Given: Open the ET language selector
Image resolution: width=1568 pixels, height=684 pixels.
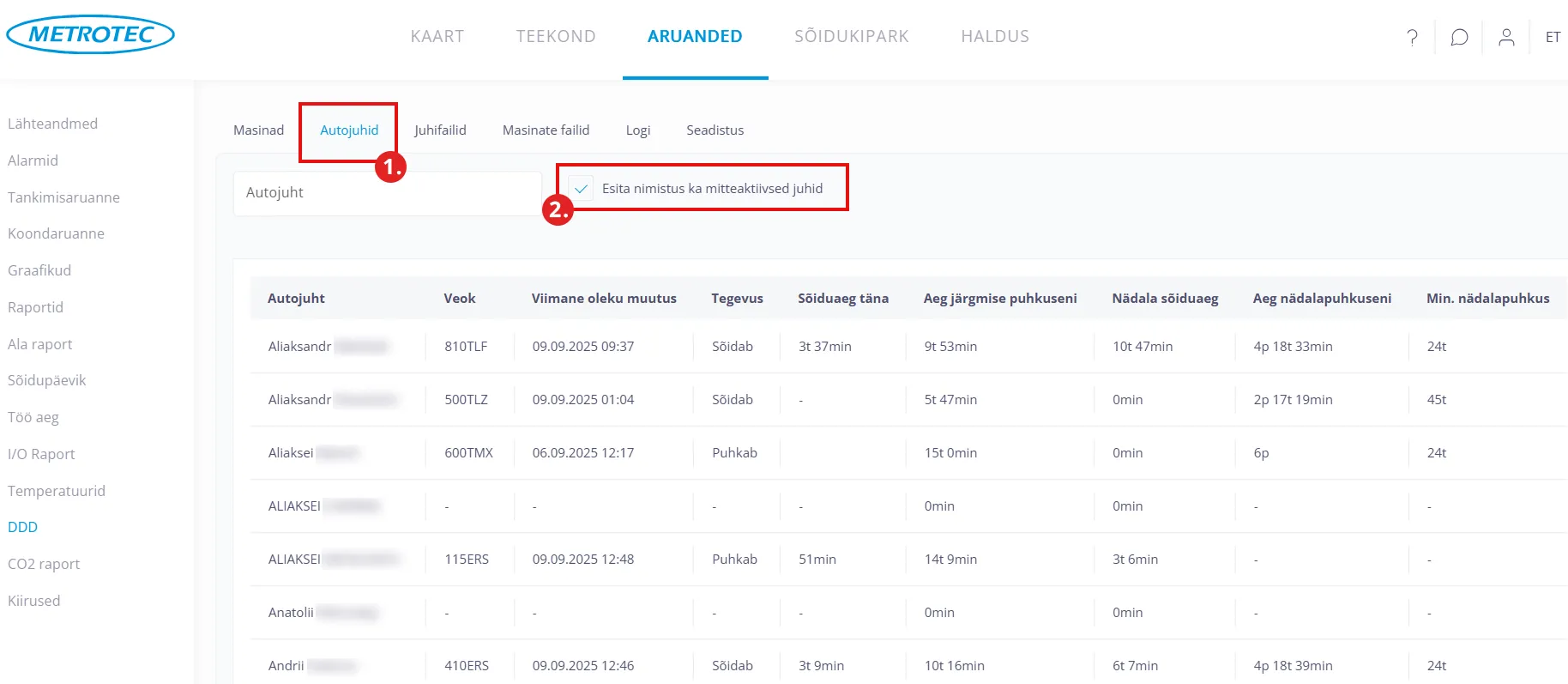Looking at the screenshot, I should click(1553, 37).
